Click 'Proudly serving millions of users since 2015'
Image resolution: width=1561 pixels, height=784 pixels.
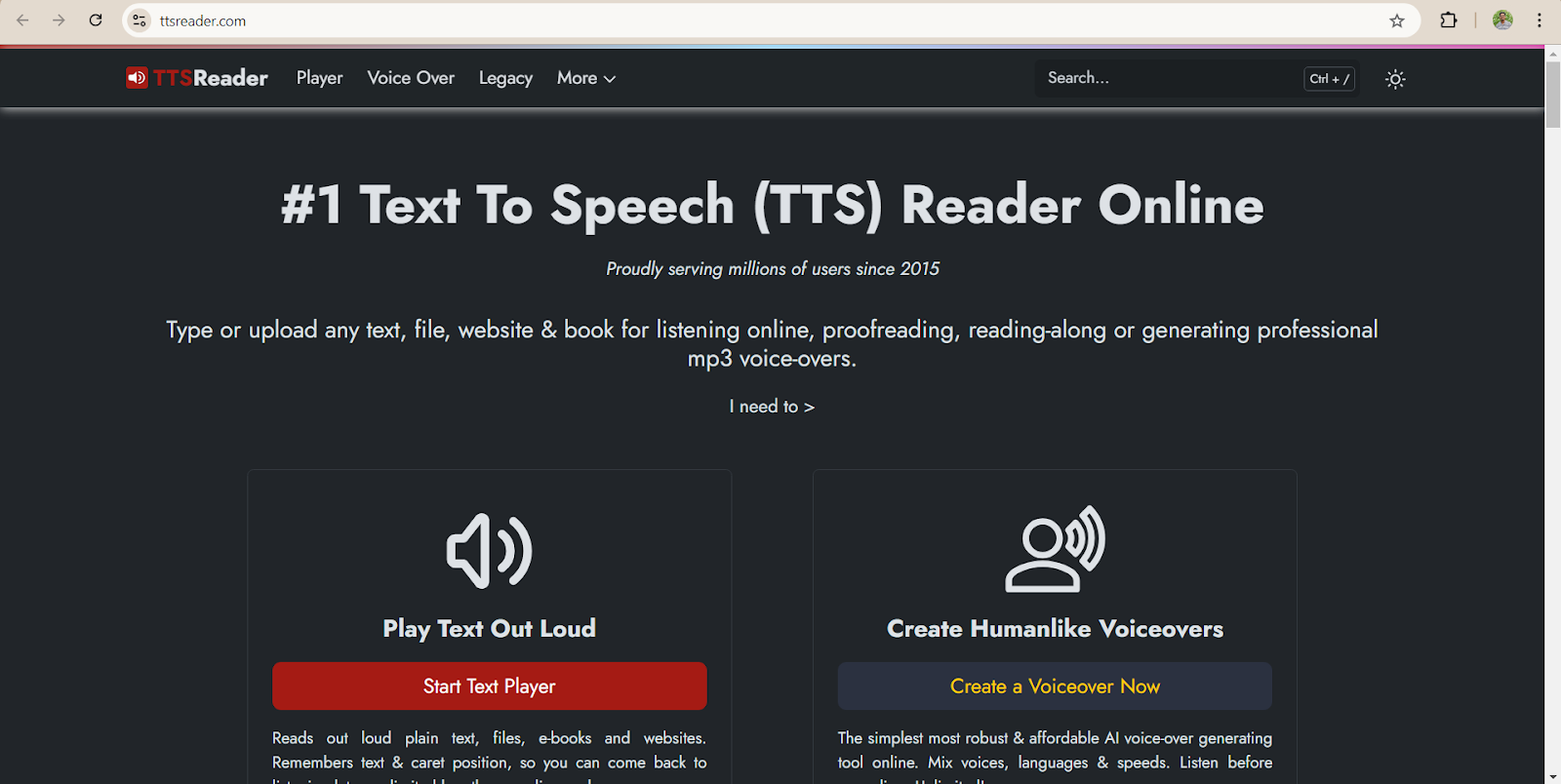[772, 269]
